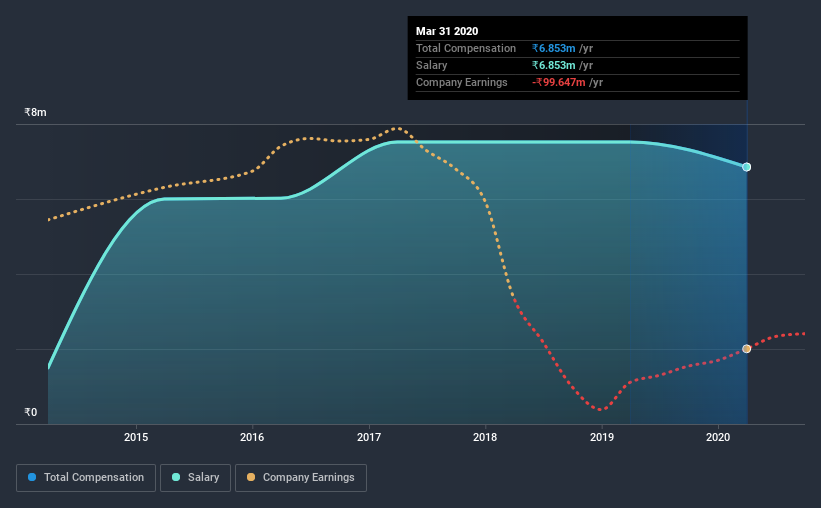Click the Salary label in tooltip
This screenshot has width=821, height=508.
pos(431,65)
